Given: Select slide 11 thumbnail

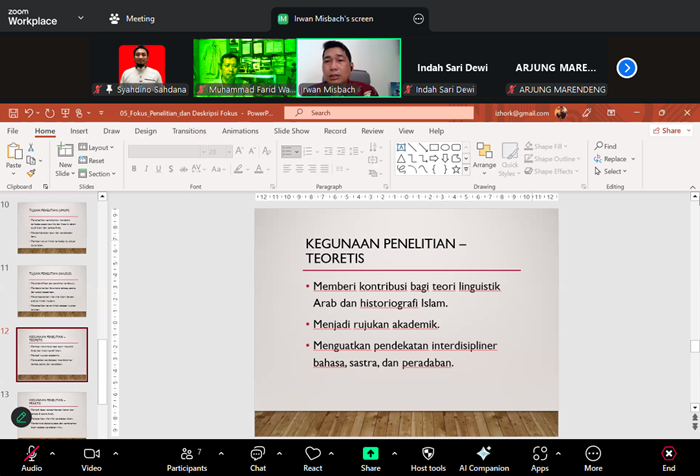Looking at the screenshot, I should click(x=52, y=291).
